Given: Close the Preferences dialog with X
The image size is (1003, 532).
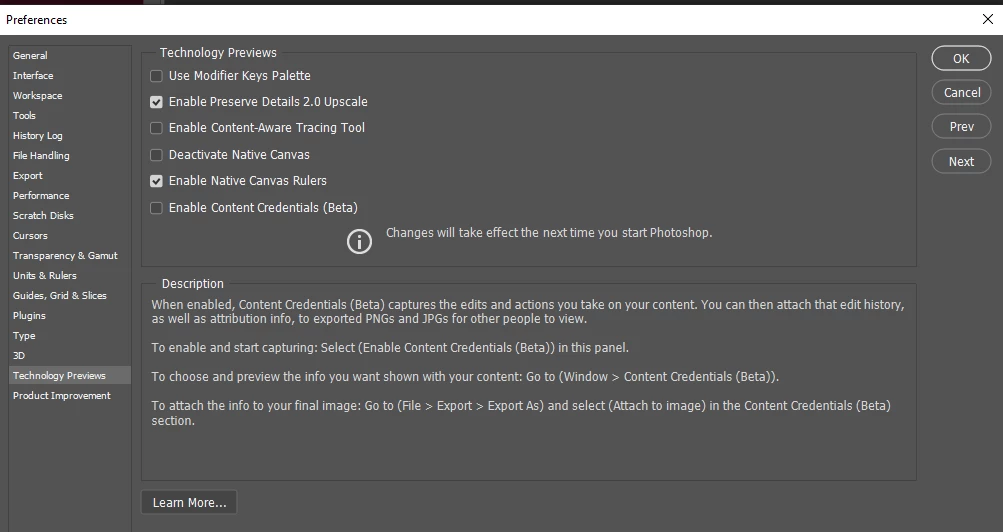Looking at the screenshot, I should pyautogui.click(x=988, y=19).
